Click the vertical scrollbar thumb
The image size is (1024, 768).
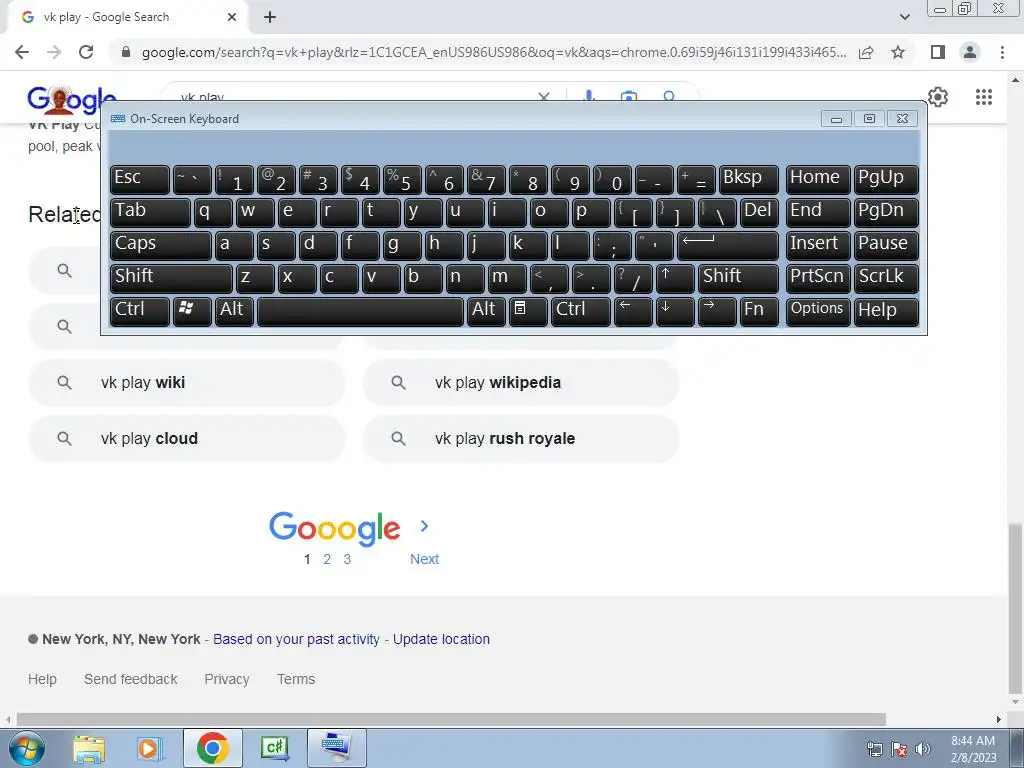point(1016,609)
